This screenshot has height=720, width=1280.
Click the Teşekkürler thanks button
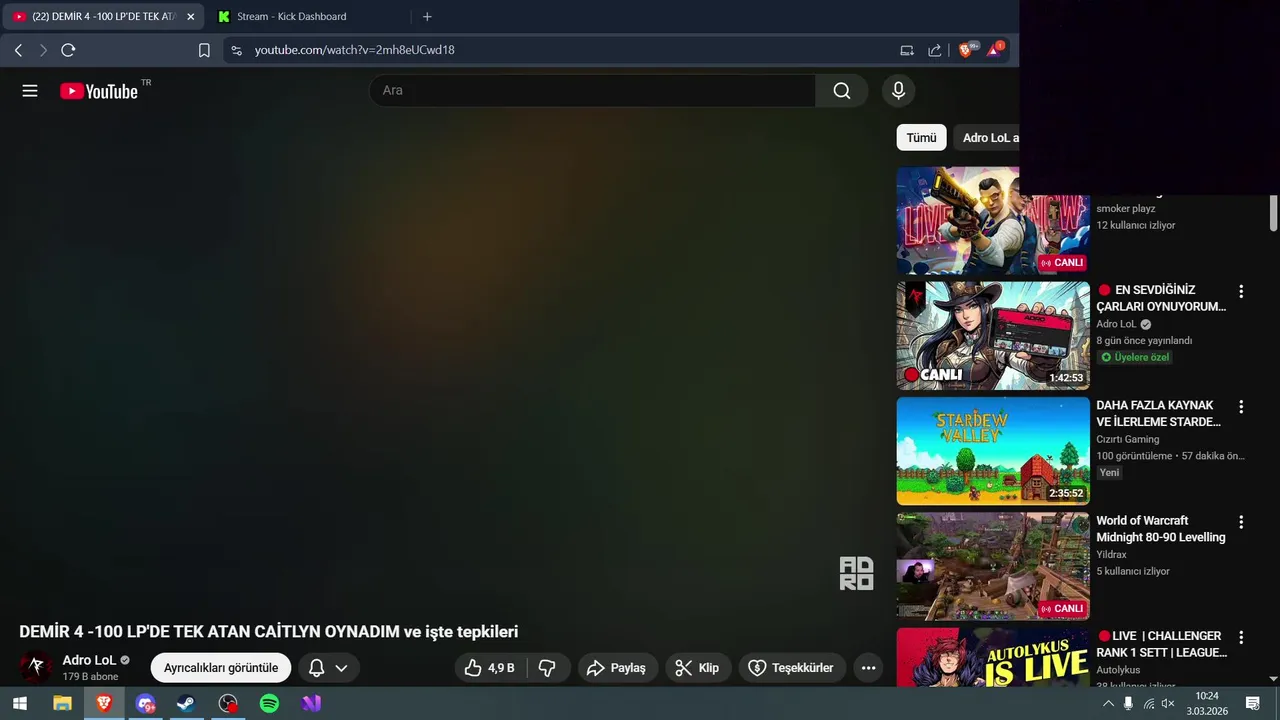[792, 668]
